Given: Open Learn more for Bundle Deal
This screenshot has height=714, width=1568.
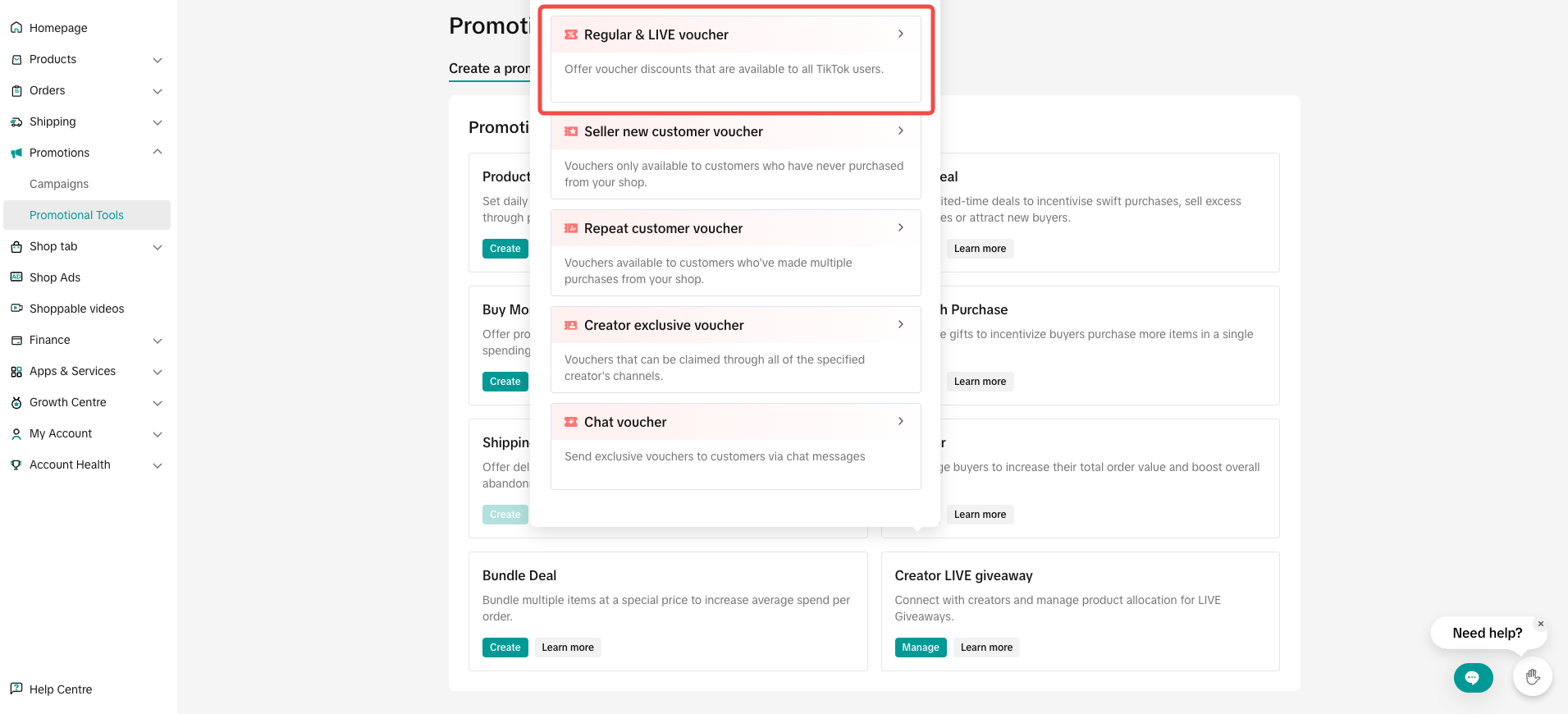Looking at the screenshot, I should pos(568,648).
